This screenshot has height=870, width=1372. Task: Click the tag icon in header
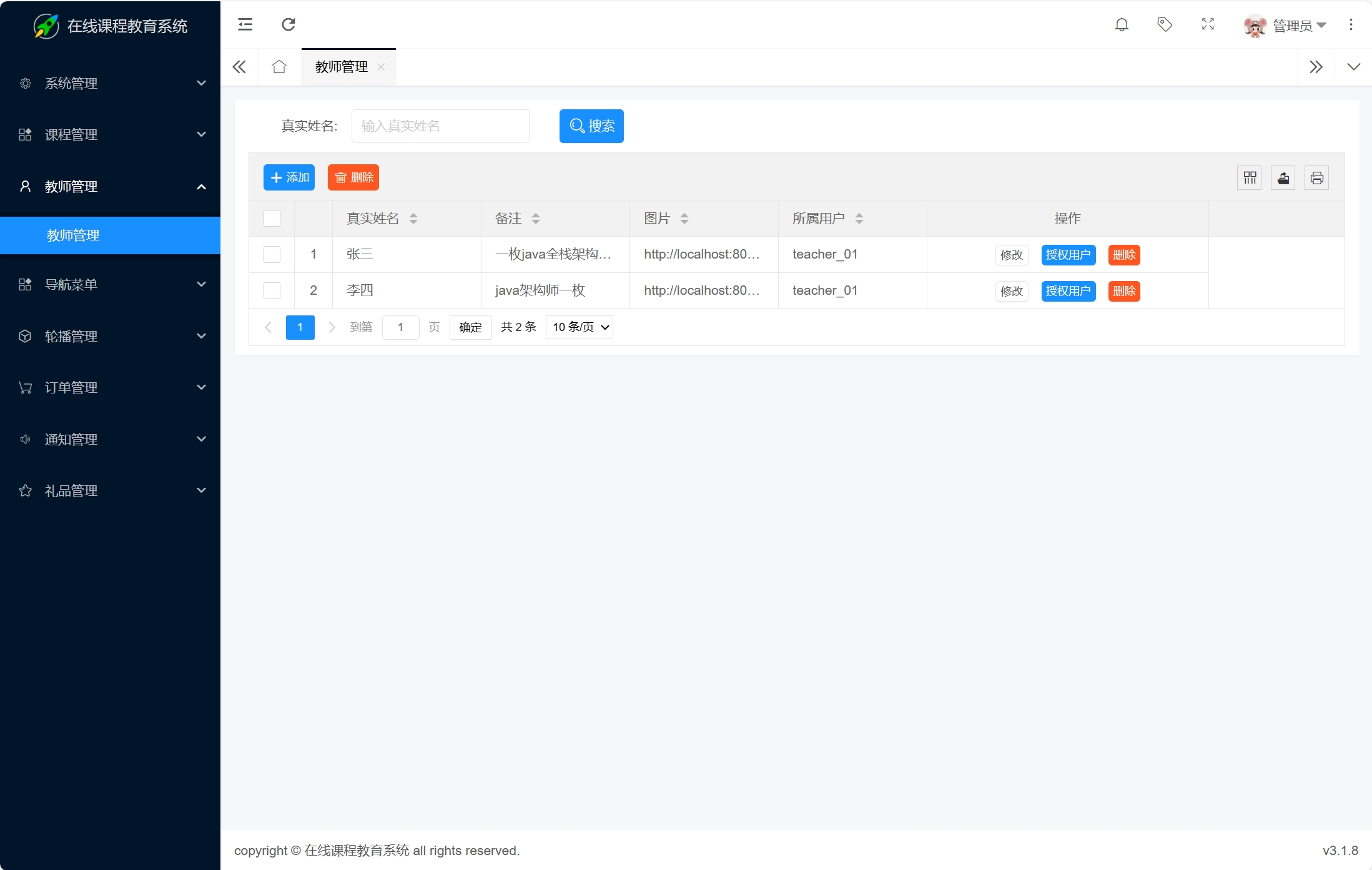[x=1164, y=25]
